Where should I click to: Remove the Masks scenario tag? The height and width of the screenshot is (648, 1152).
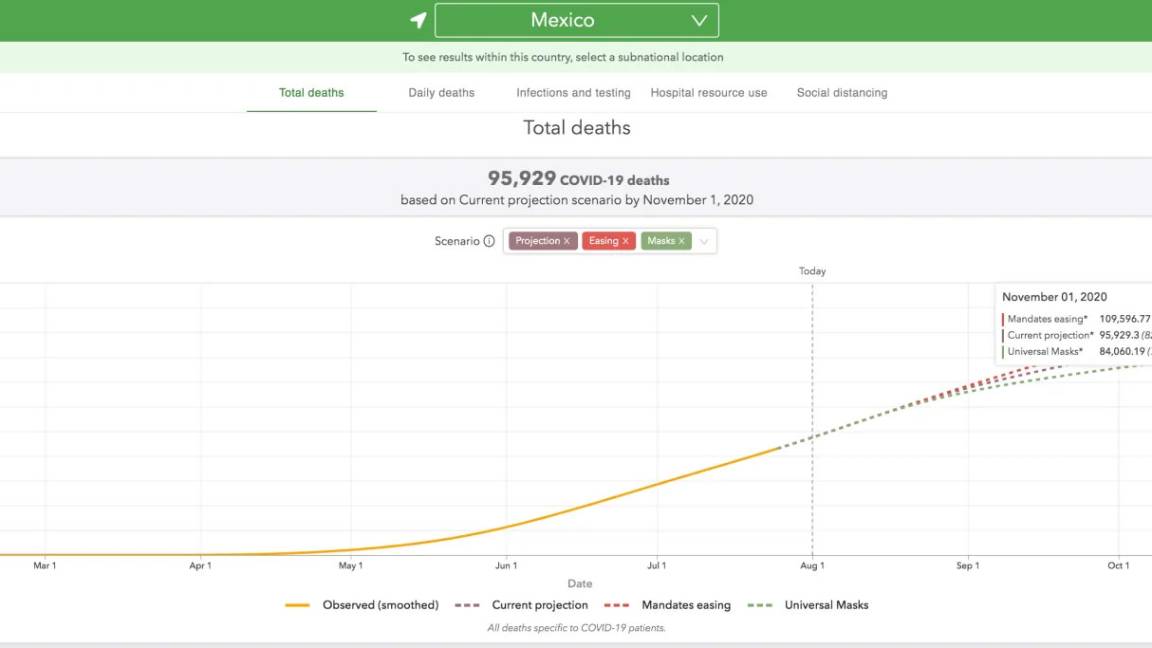(682, 241)
